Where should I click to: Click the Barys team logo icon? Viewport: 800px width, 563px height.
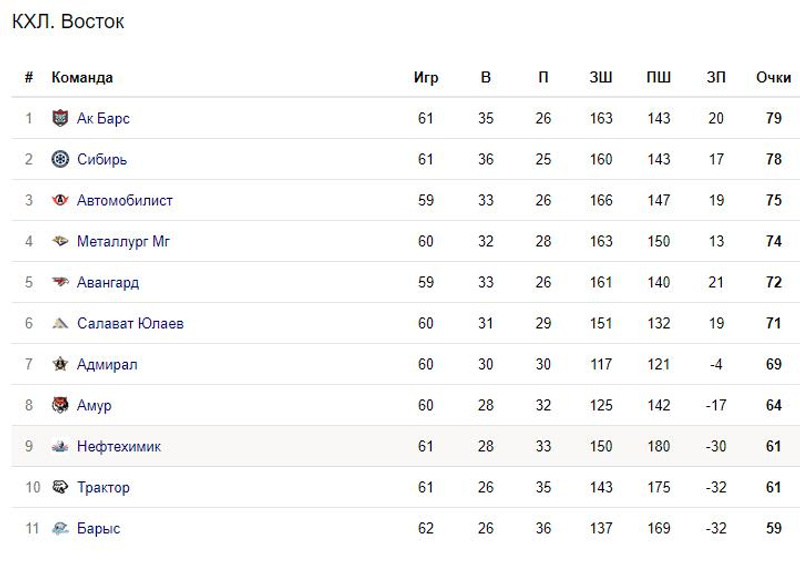60,529
